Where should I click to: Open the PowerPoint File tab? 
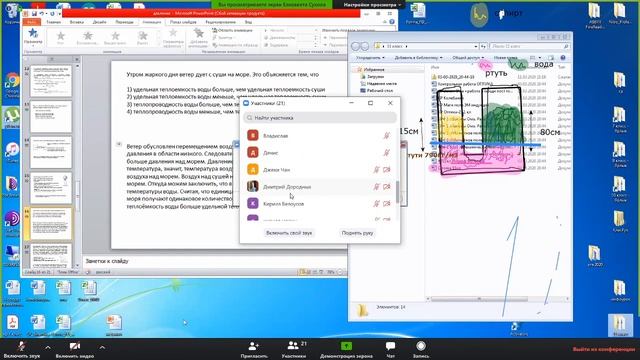point(31,22)
